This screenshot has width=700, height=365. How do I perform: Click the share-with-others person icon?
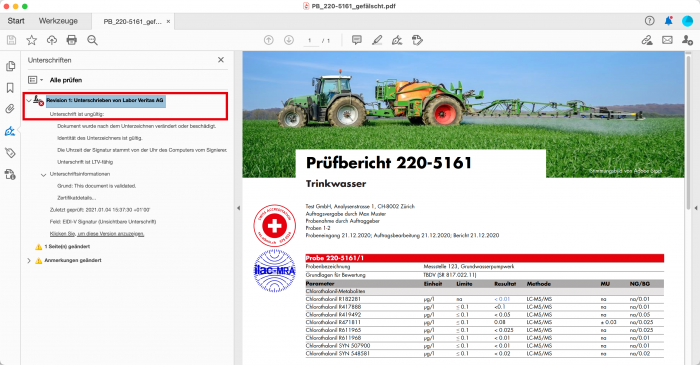(x=687, y=40)
